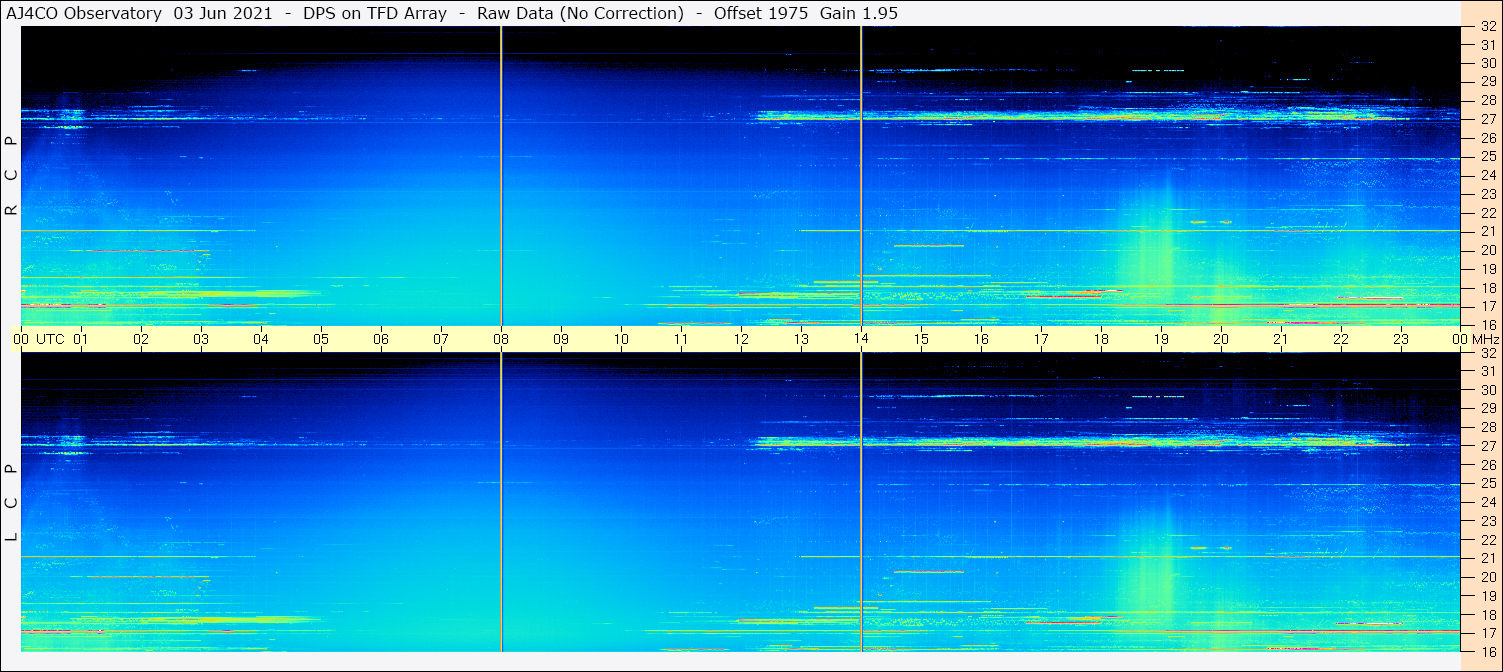Click the 27 MHz label on the LCP frequency scale
The image size is (1503, 672).
(x=1487, y=446)
